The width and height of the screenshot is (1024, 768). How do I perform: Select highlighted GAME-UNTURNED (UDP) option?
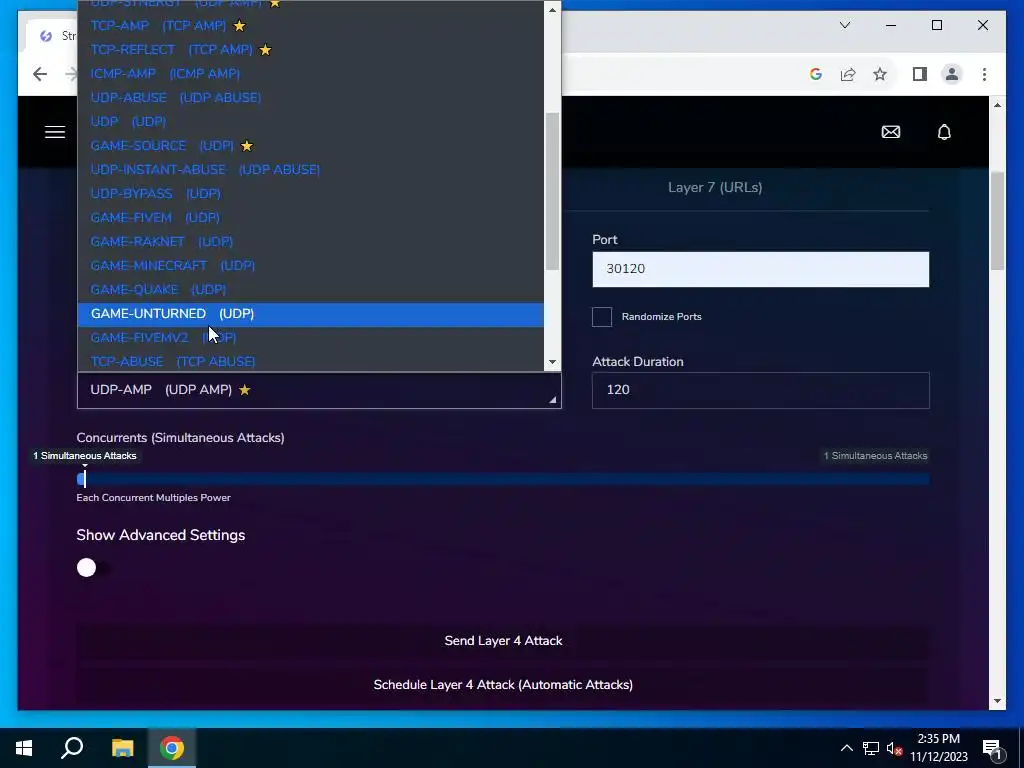(x=310, y=314)
